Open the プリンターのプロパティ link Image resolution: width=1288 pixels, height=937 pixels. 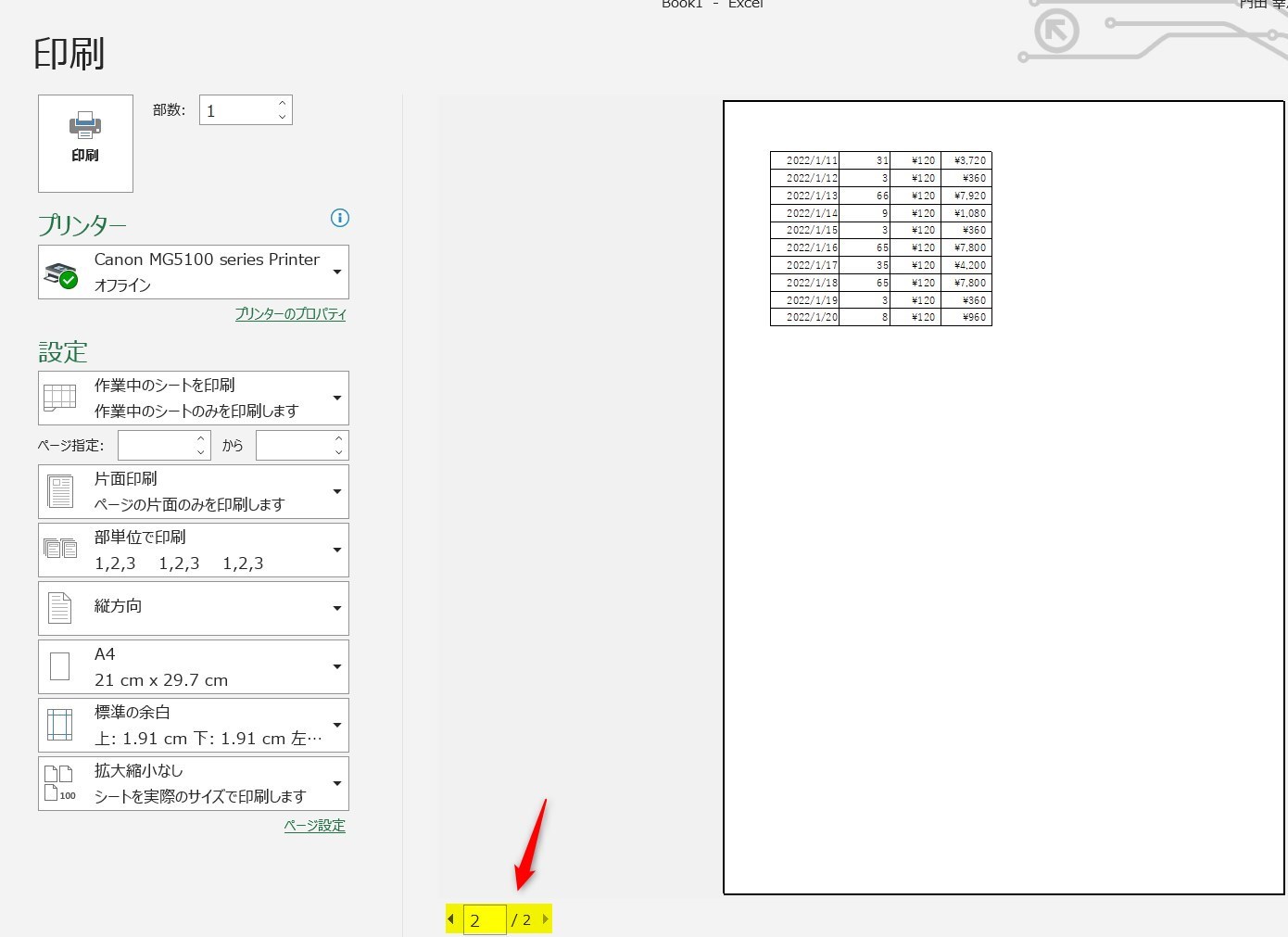(291, 314)
